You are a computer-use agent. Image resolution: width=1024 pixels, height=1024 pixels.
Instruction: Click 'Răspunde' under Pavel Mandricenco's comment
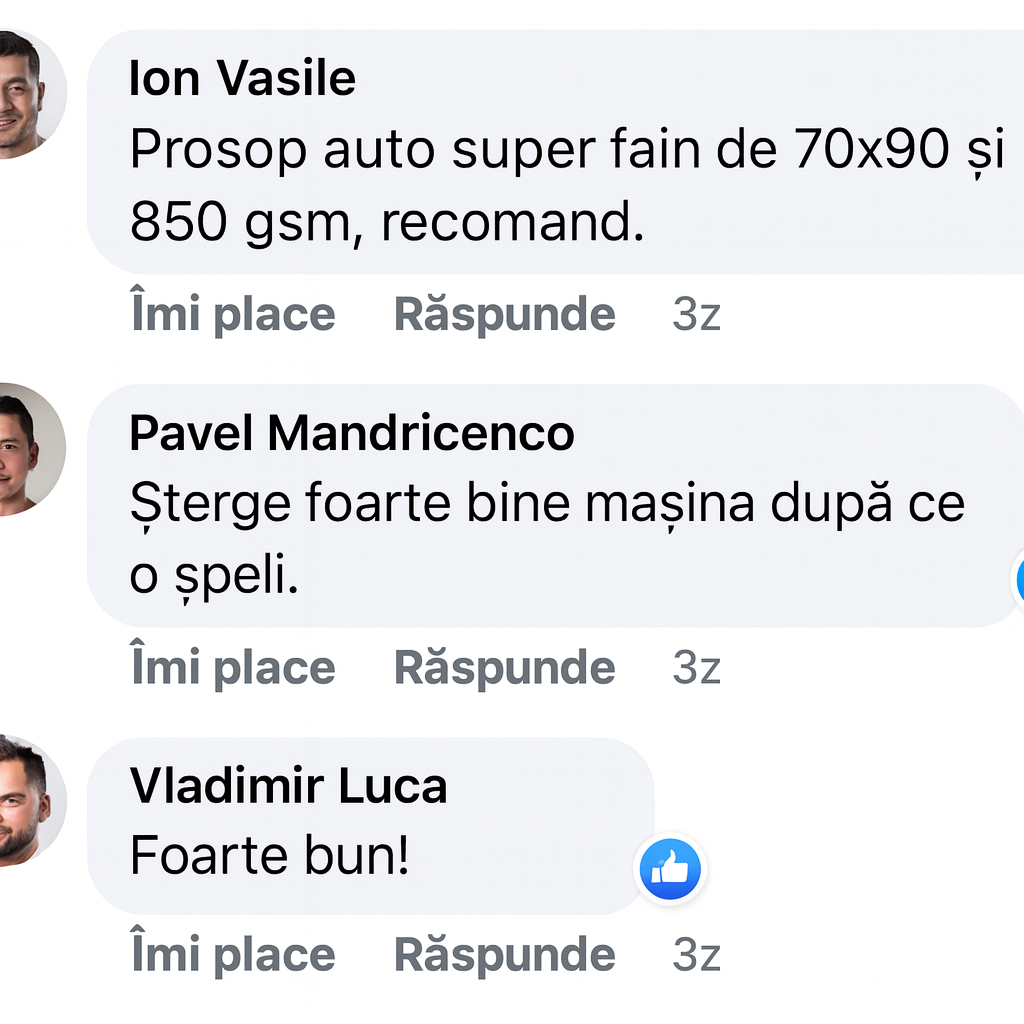click(x=505, y=667)
